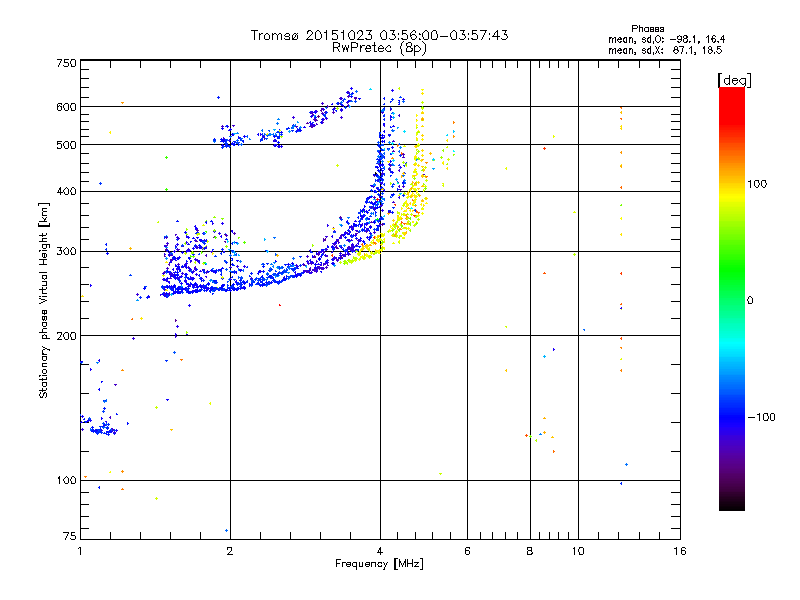The width and height of the screenshot is (800, 600).
Task: Click the colorbar tick label '0'
Action: 750,301
